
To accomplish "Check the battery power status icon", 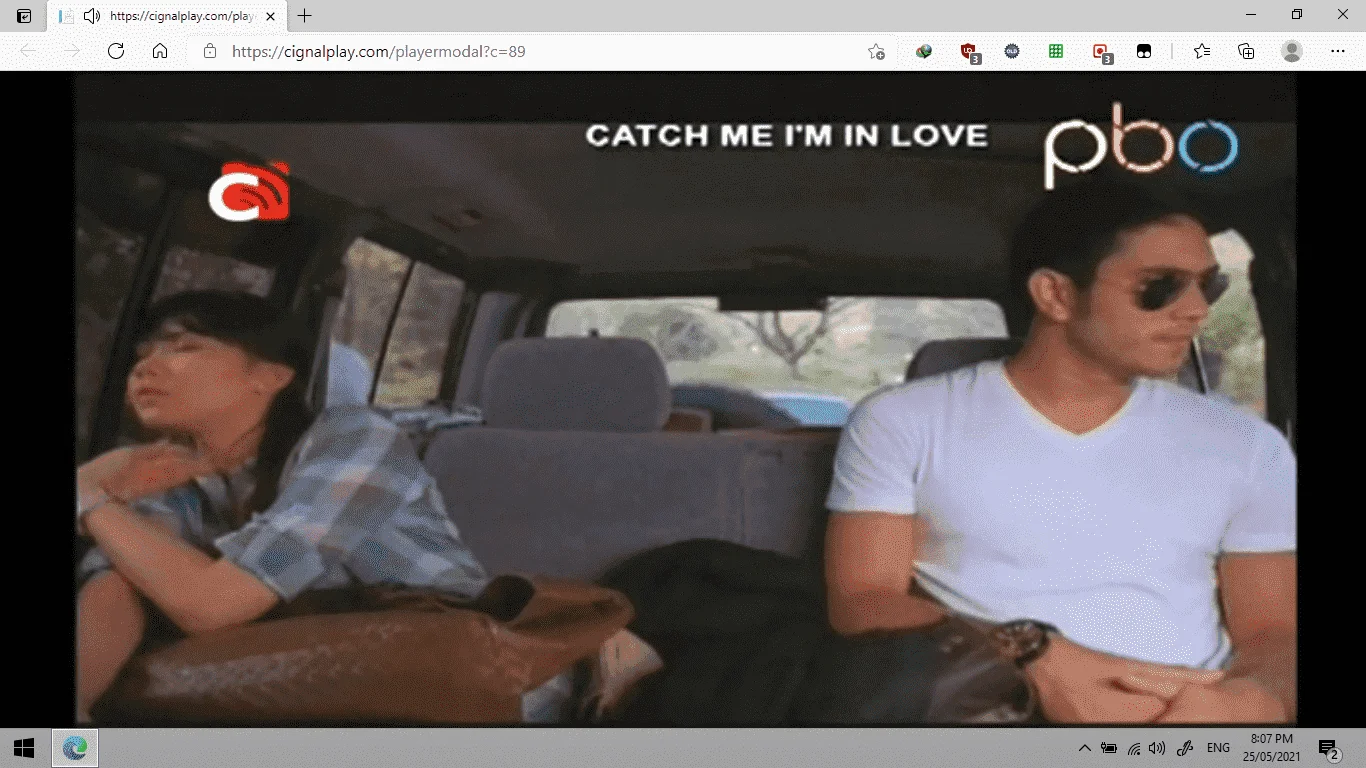I will (x=1109, y=748).
